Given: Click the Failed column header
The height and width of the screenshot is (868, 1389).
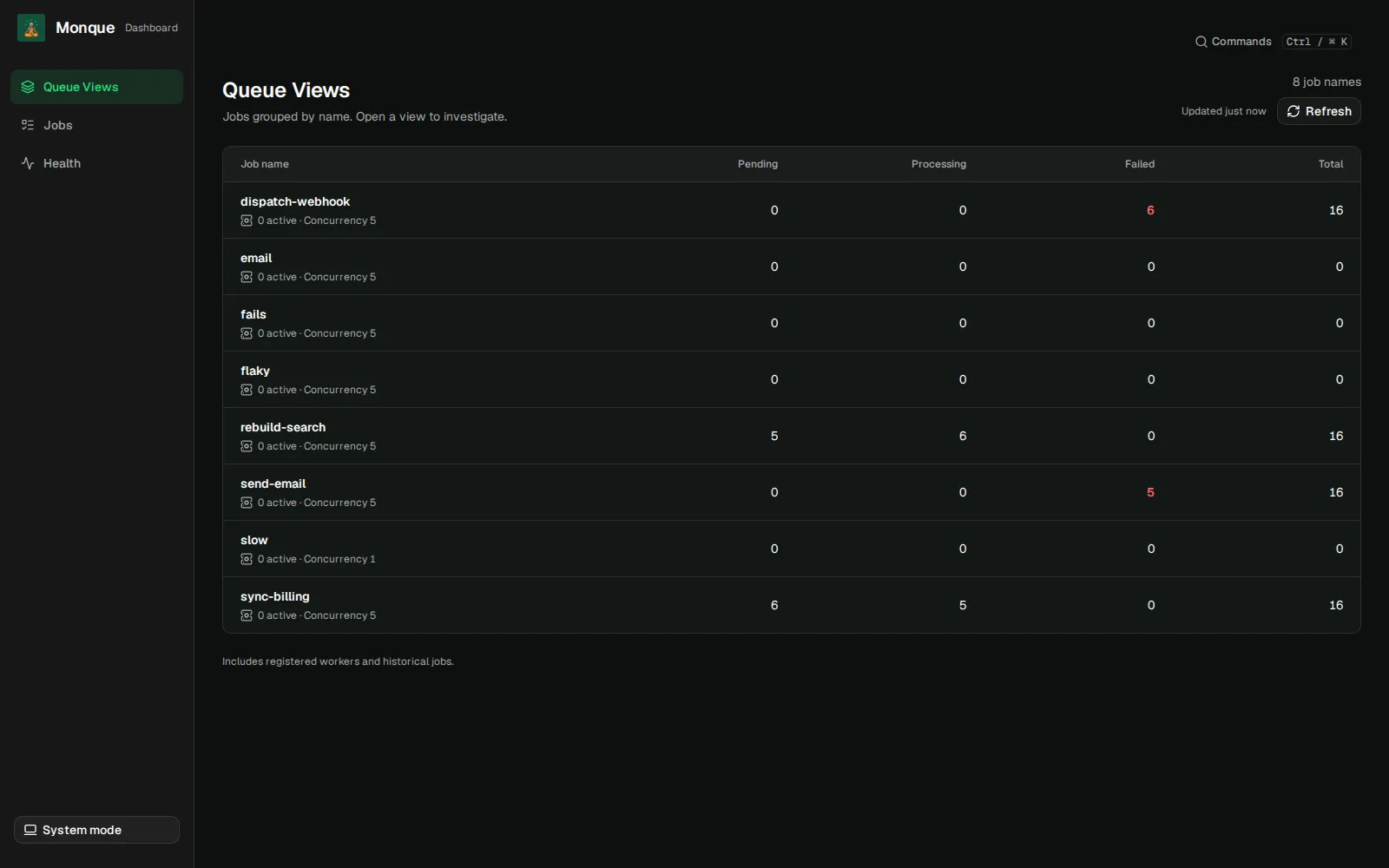Looking at the screenshot, I should tap(1140, 164).
